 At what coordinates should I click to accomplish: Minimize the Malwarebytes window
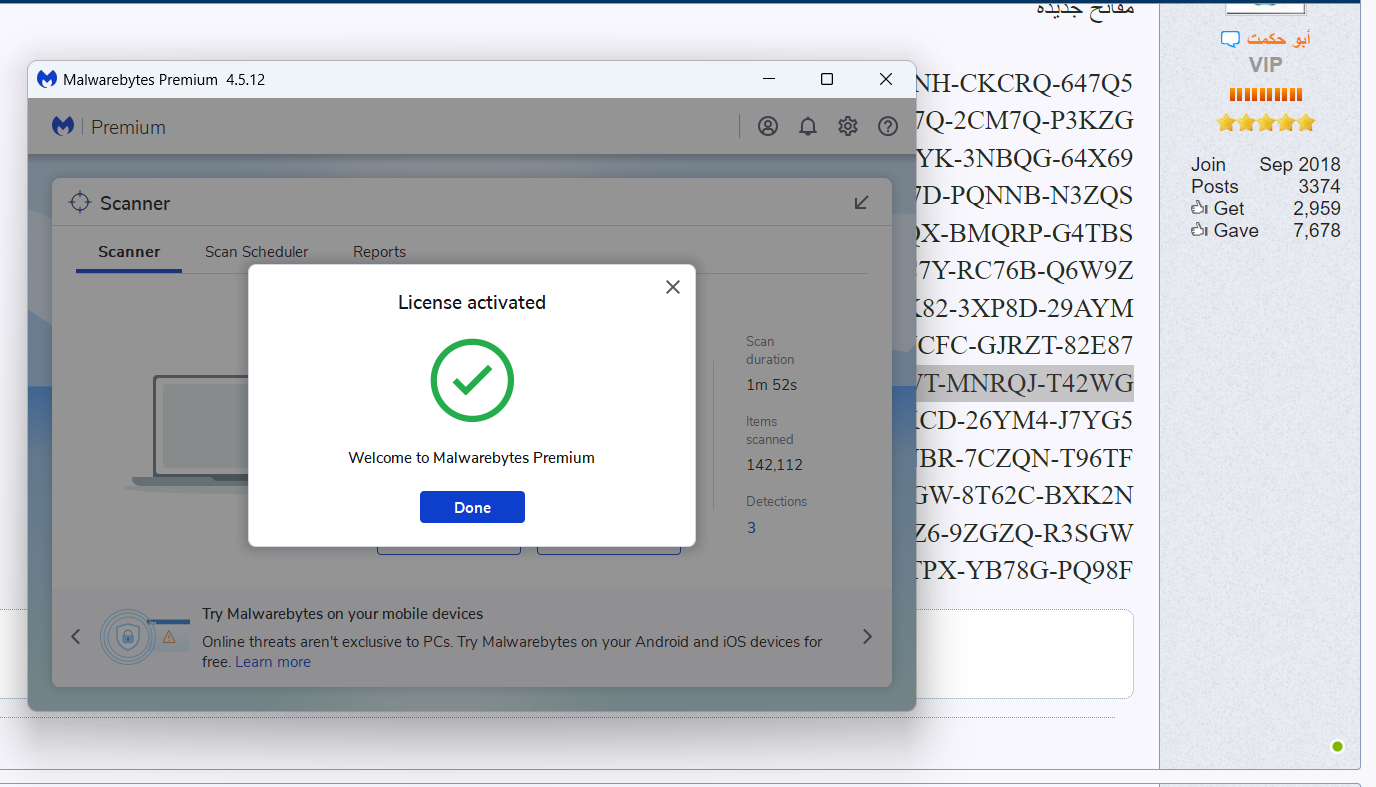(x=768, y=79)
